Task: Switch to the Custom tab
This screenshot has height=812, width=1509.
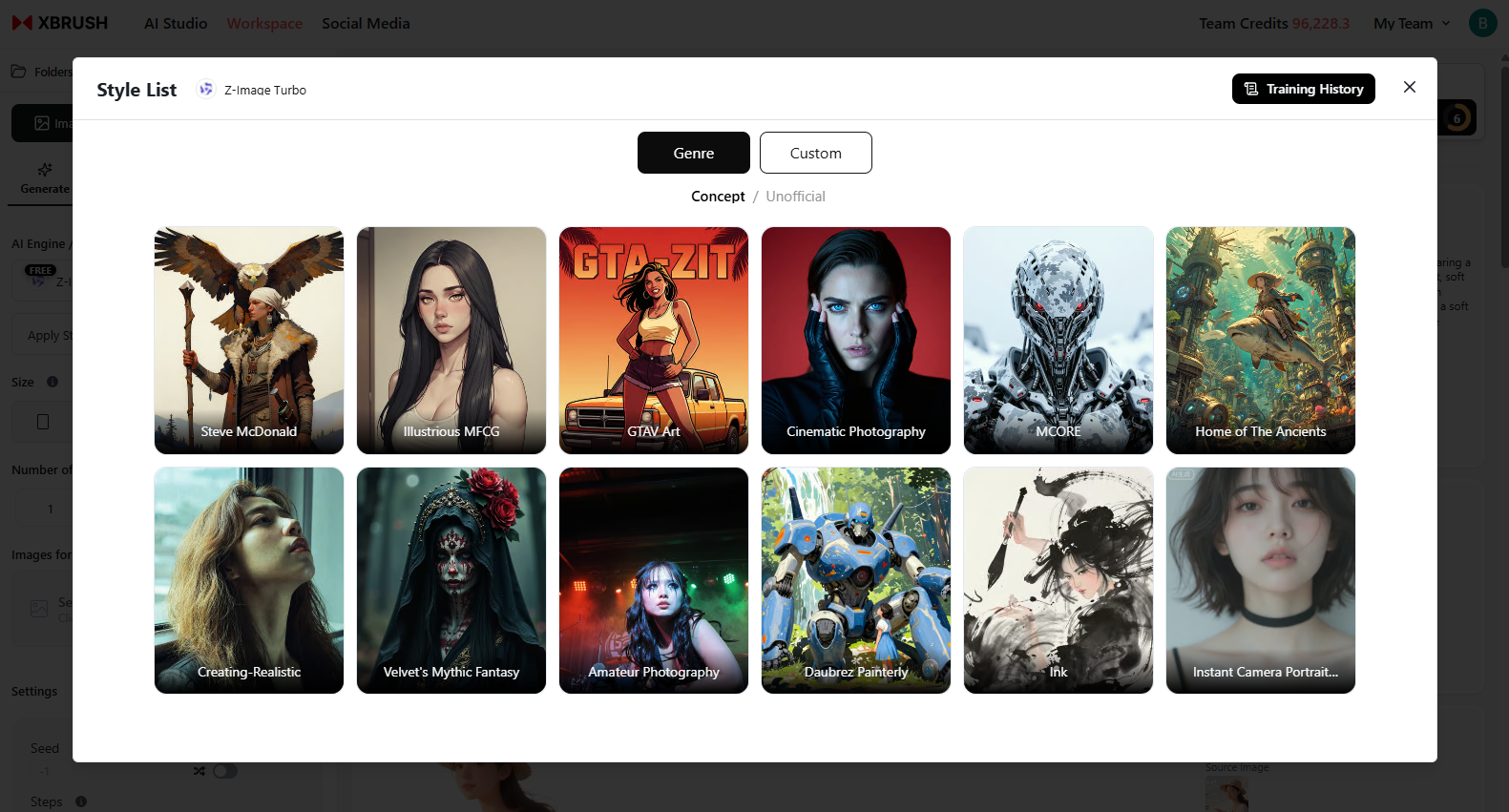Action: point(816,153)
